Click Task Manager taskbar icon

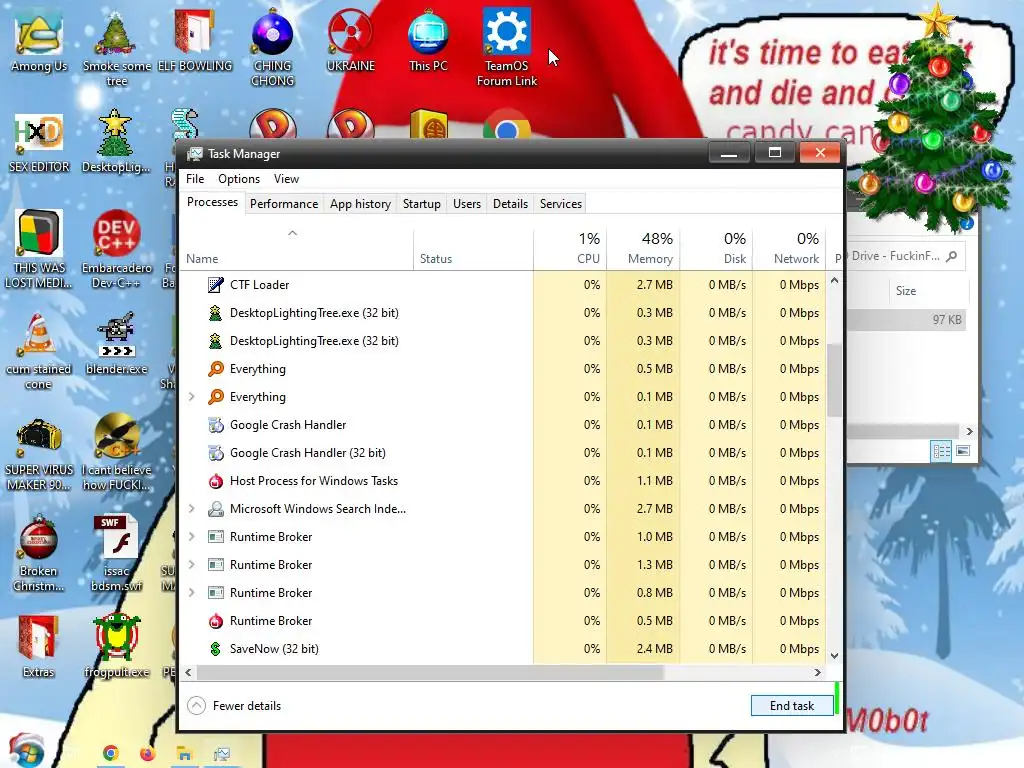[221, 754]
